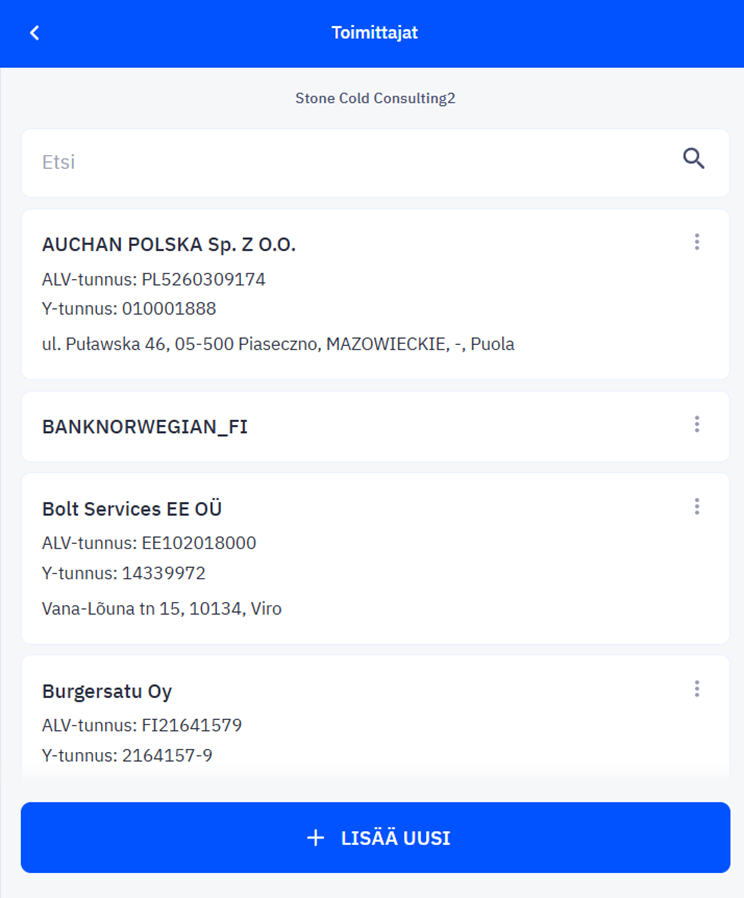
Task: Click Bolt Y-tunnus 14339972 line
Action: (x=124, y=573)
